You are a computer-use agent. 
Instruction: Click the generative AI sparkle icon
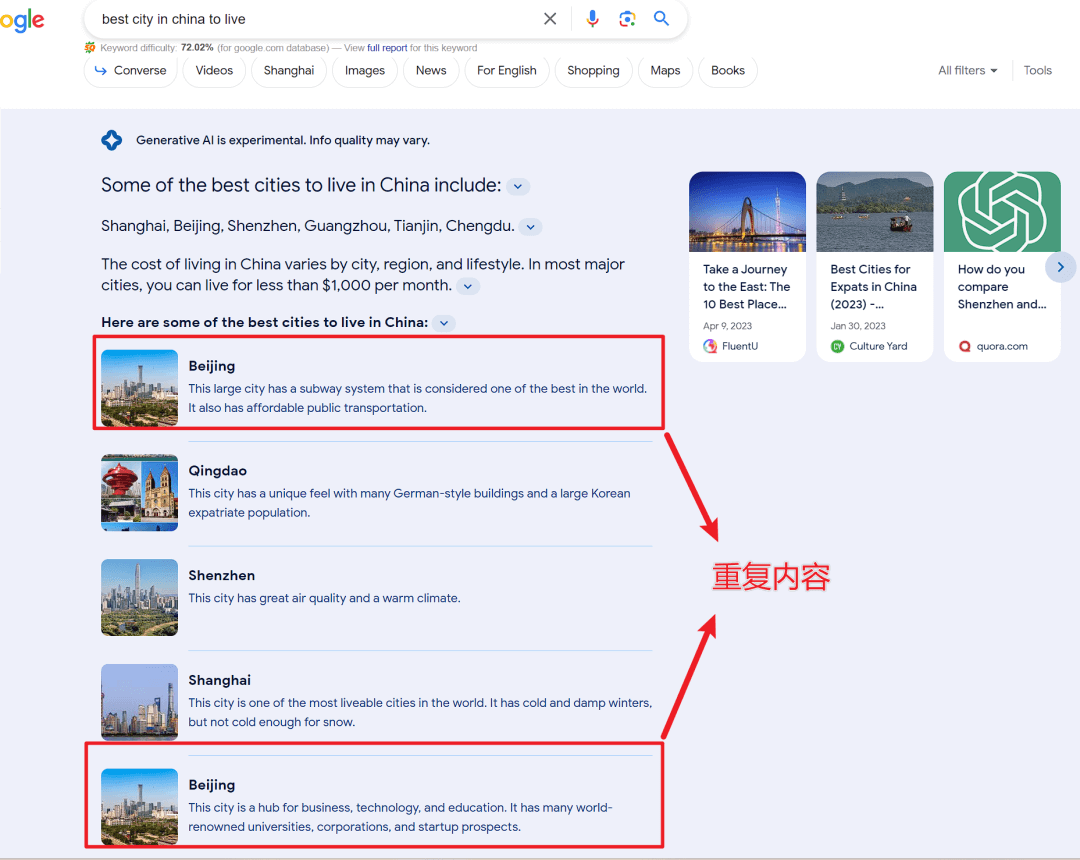coord(112,140)
